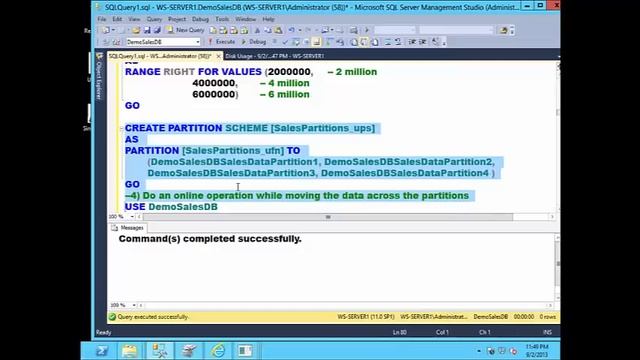Click the Save All icon

157,30
